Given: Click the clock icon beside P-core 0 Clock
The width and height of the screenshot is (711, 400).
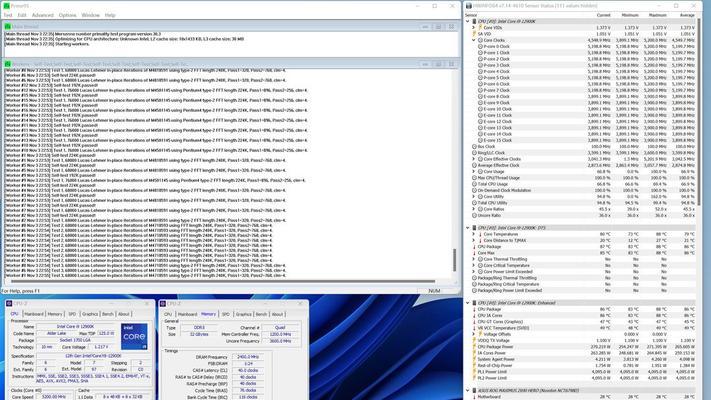Looking at the screenshot, I should (x=480, y=46).
